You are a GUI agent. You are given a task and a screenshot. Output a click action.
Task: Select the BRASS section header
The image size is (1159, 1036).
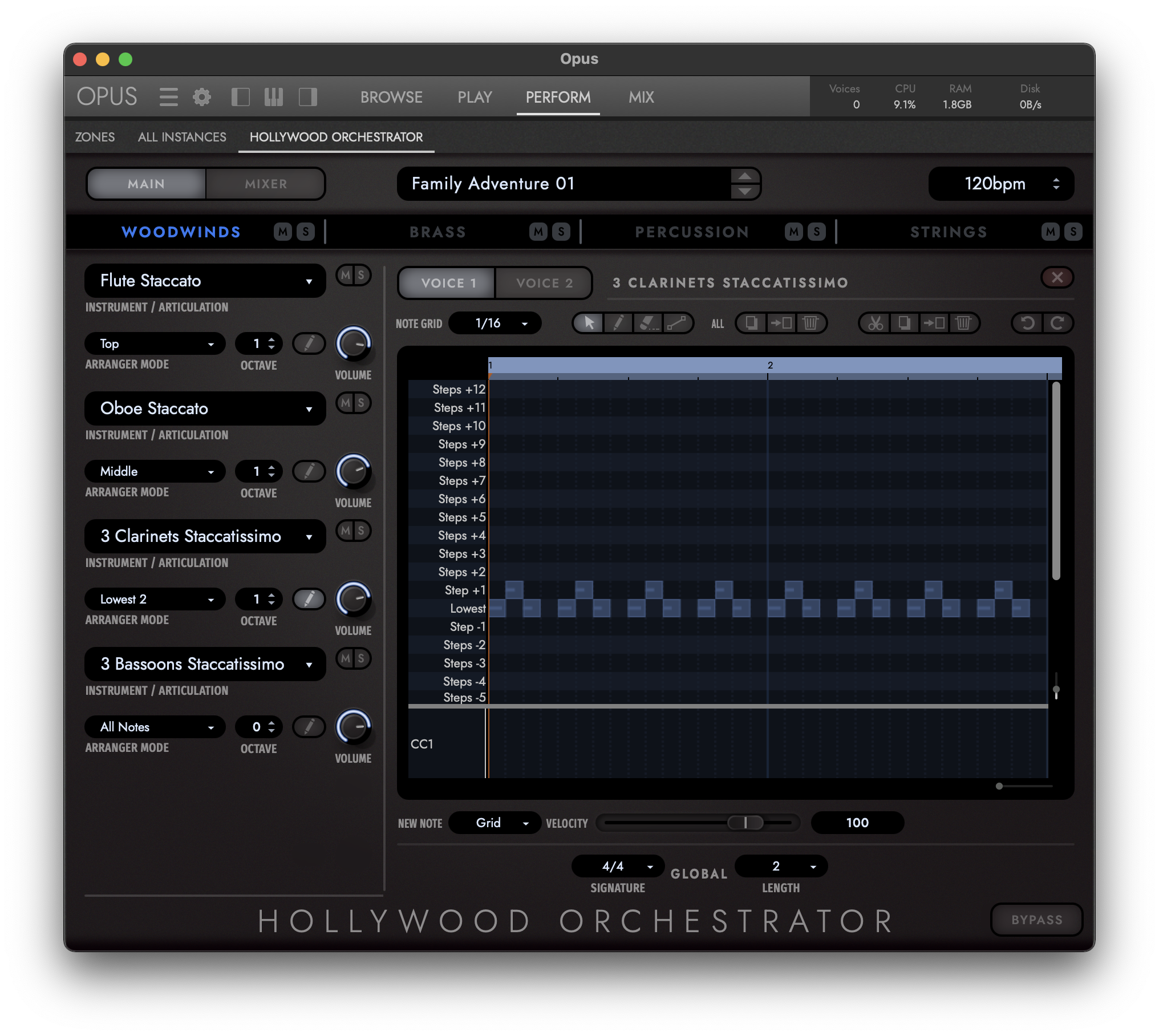click(438, 232)
